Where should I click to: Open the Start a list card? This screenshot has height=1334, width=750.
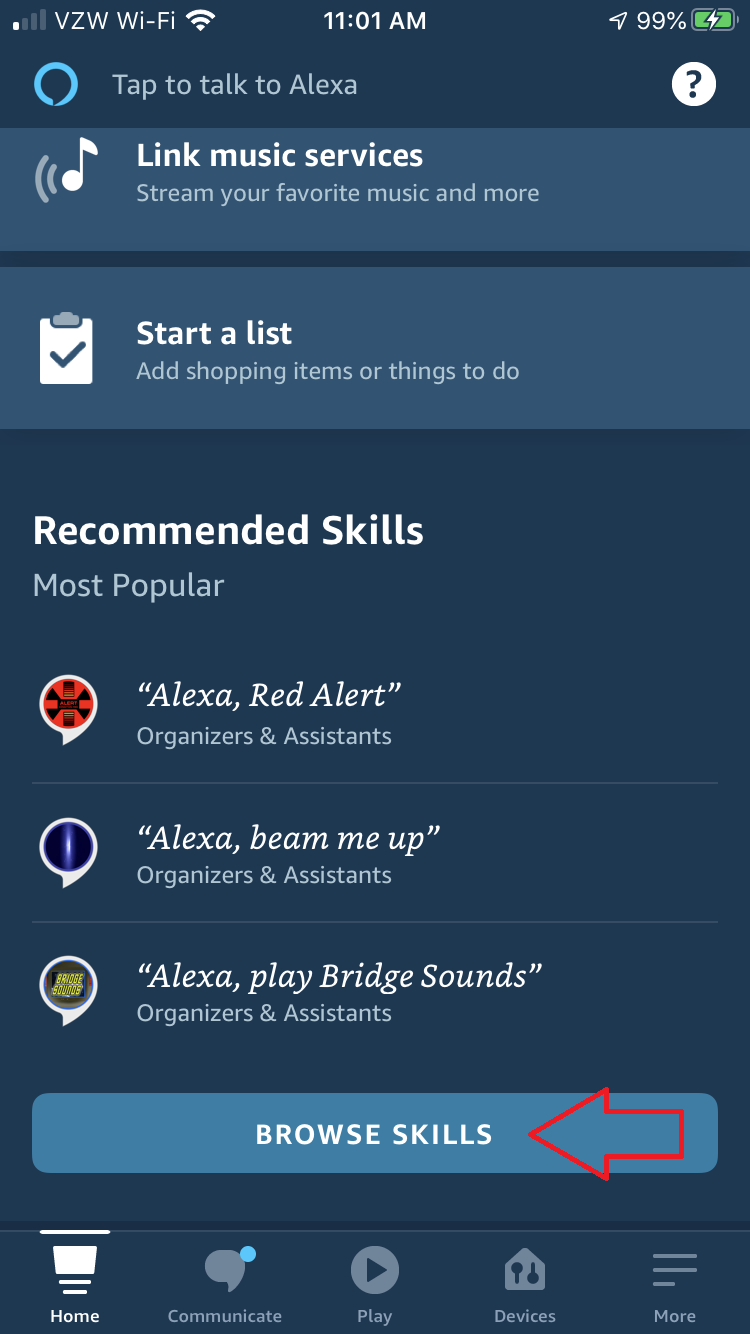coord(375,348)
